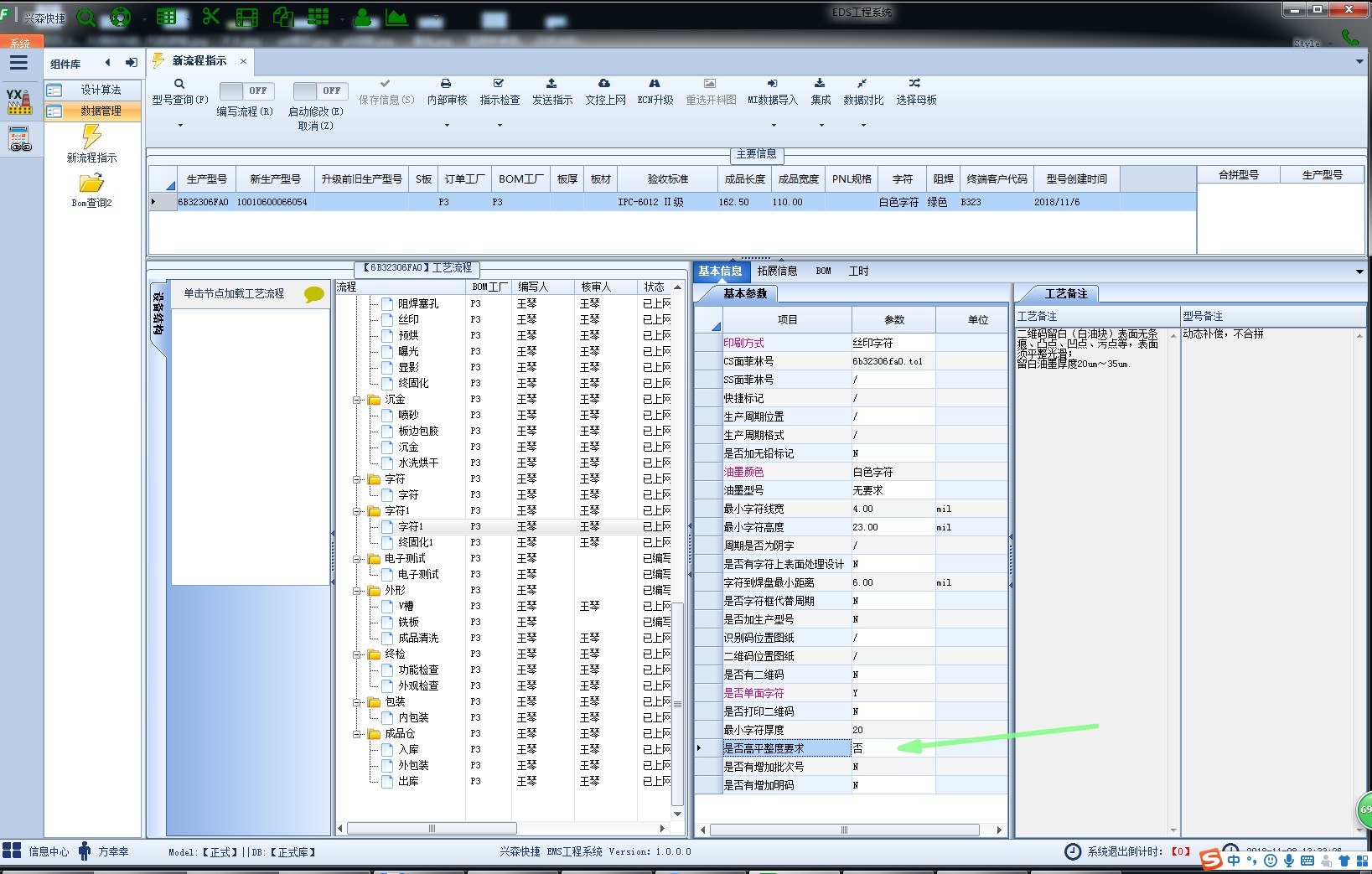
Task: Collapse the 沉金 folder node
Action: click(x=357, y=400)
